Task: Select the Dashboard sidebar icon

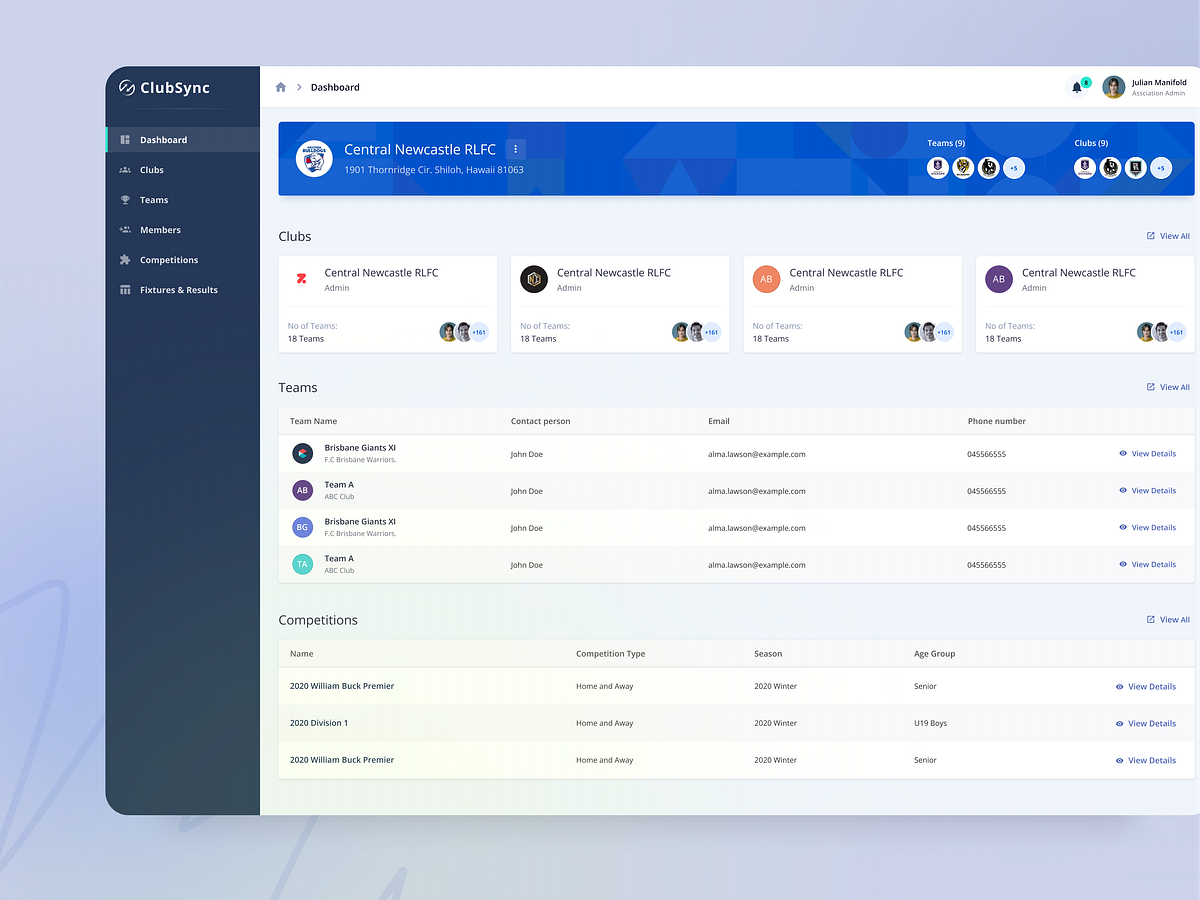Action: pos(124,139)
